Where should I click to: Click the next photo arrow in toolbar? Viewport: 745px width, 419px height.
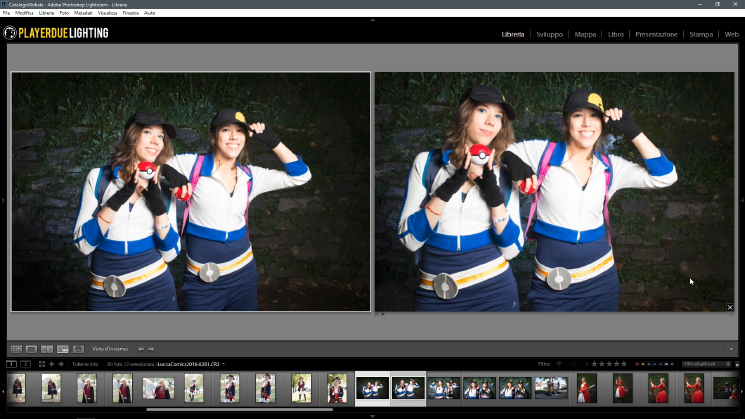click(x=151, y=349)
